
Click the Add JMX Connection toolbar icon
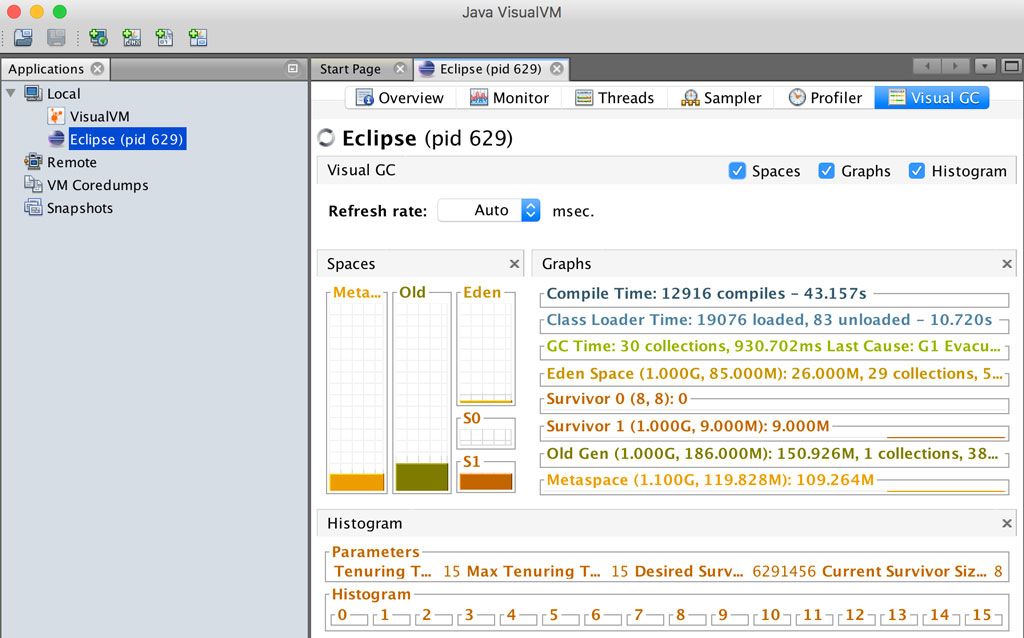point(132,37)
